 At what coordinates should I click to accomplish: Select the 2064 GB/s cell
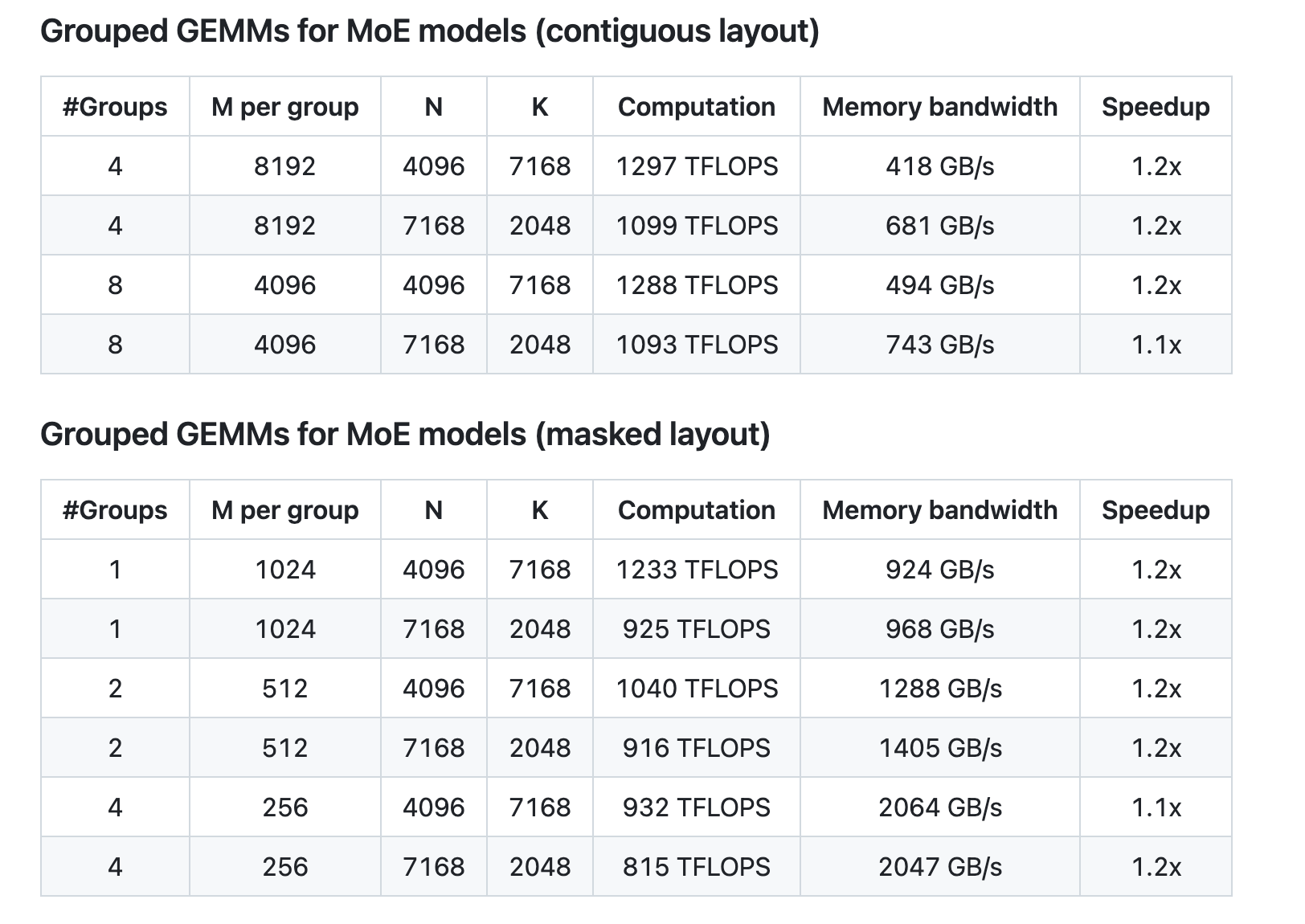click(x=939, y=807)
